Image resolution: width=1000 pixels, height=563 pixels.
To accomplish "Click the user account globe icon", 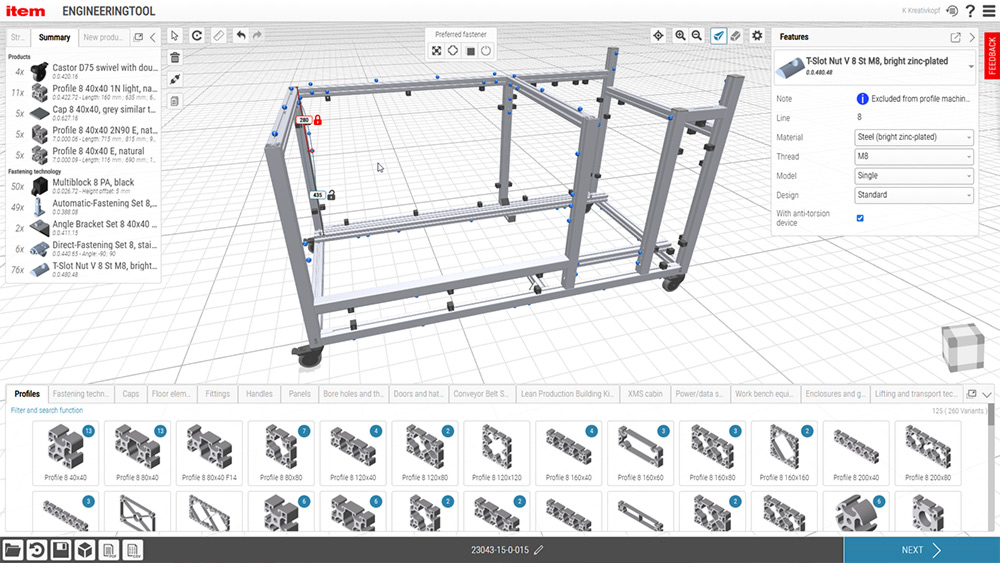I will coord(952,11).
